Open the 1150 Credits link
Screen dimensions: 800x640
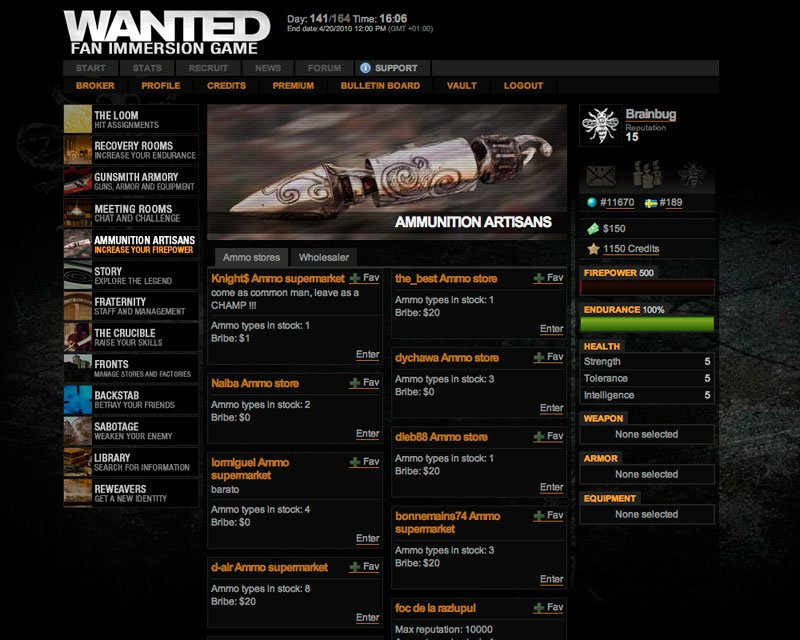630,249
